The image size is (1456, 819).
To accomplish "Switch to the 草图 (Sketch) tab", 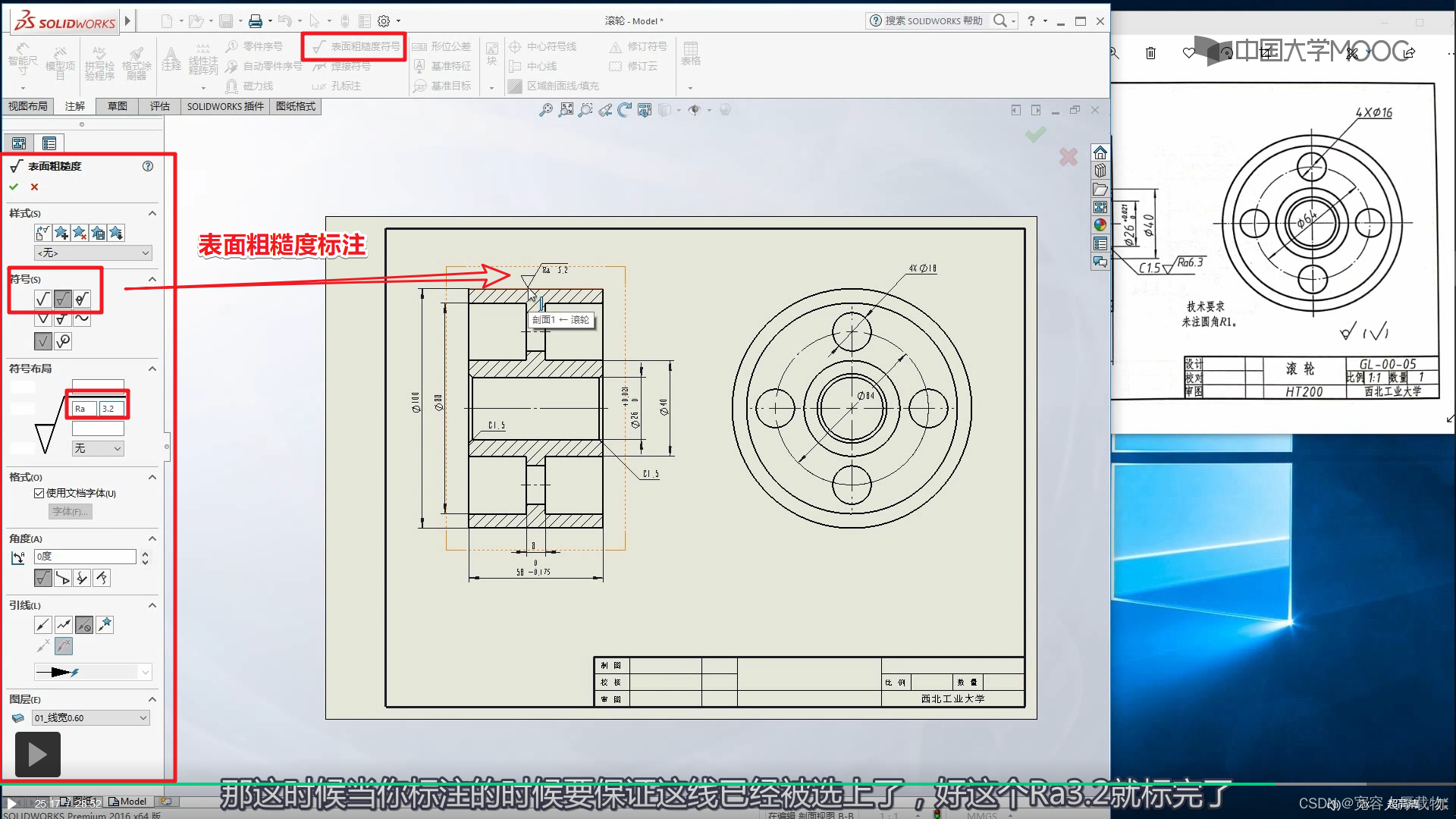I will 117,106.
